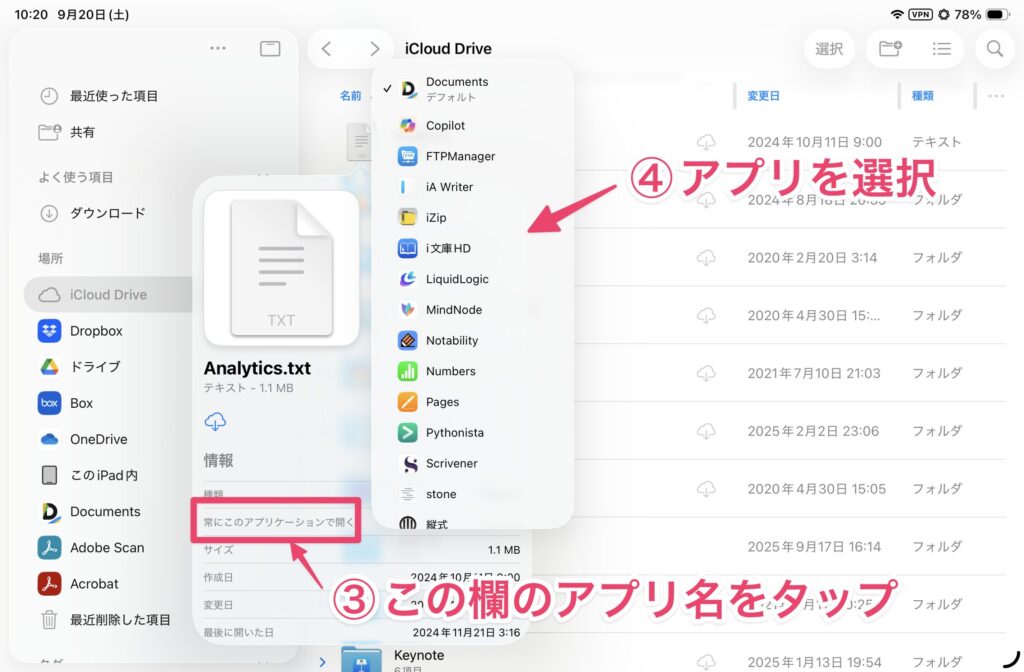
Task: Click the Scrivener app icon
Action: [408, 463]
